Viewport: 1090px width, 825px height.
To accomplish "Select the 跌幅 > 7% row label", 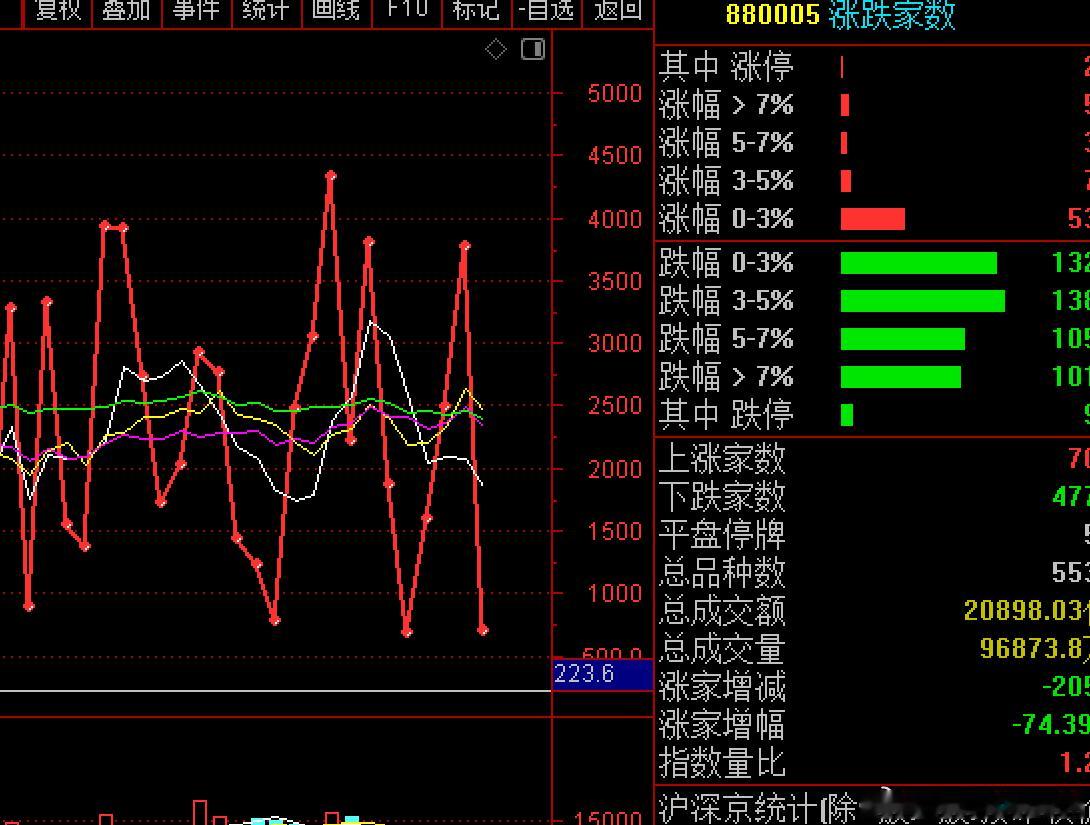I will 726,377.
